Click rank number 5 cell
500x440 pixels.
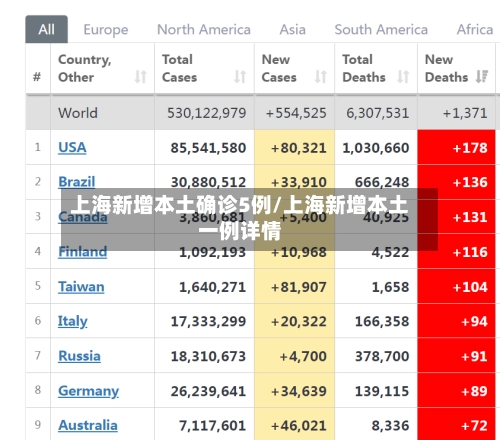click(x=38, y=286)
